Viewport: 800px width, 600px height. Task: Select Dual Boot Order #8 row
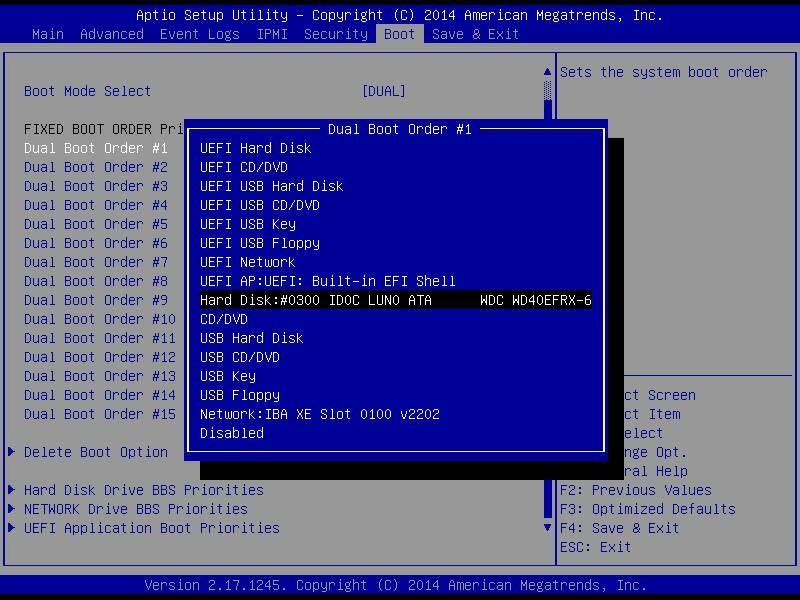96,281
